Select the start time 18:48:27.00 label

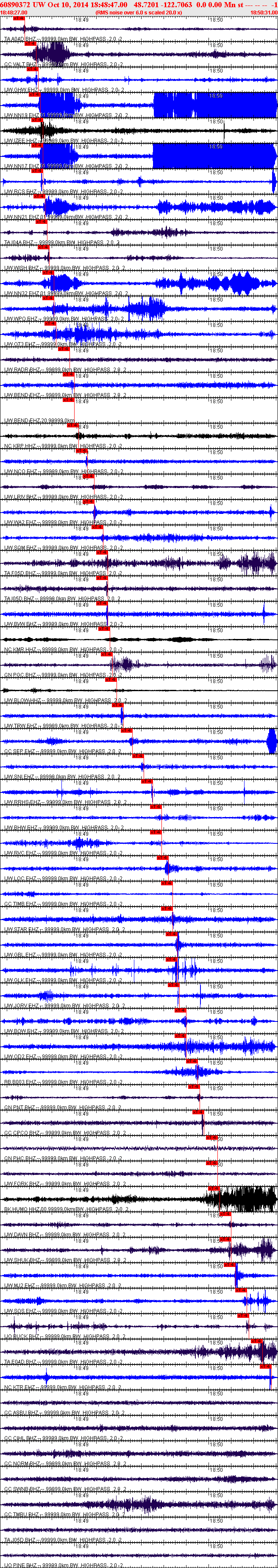click(x=14, y=12)
